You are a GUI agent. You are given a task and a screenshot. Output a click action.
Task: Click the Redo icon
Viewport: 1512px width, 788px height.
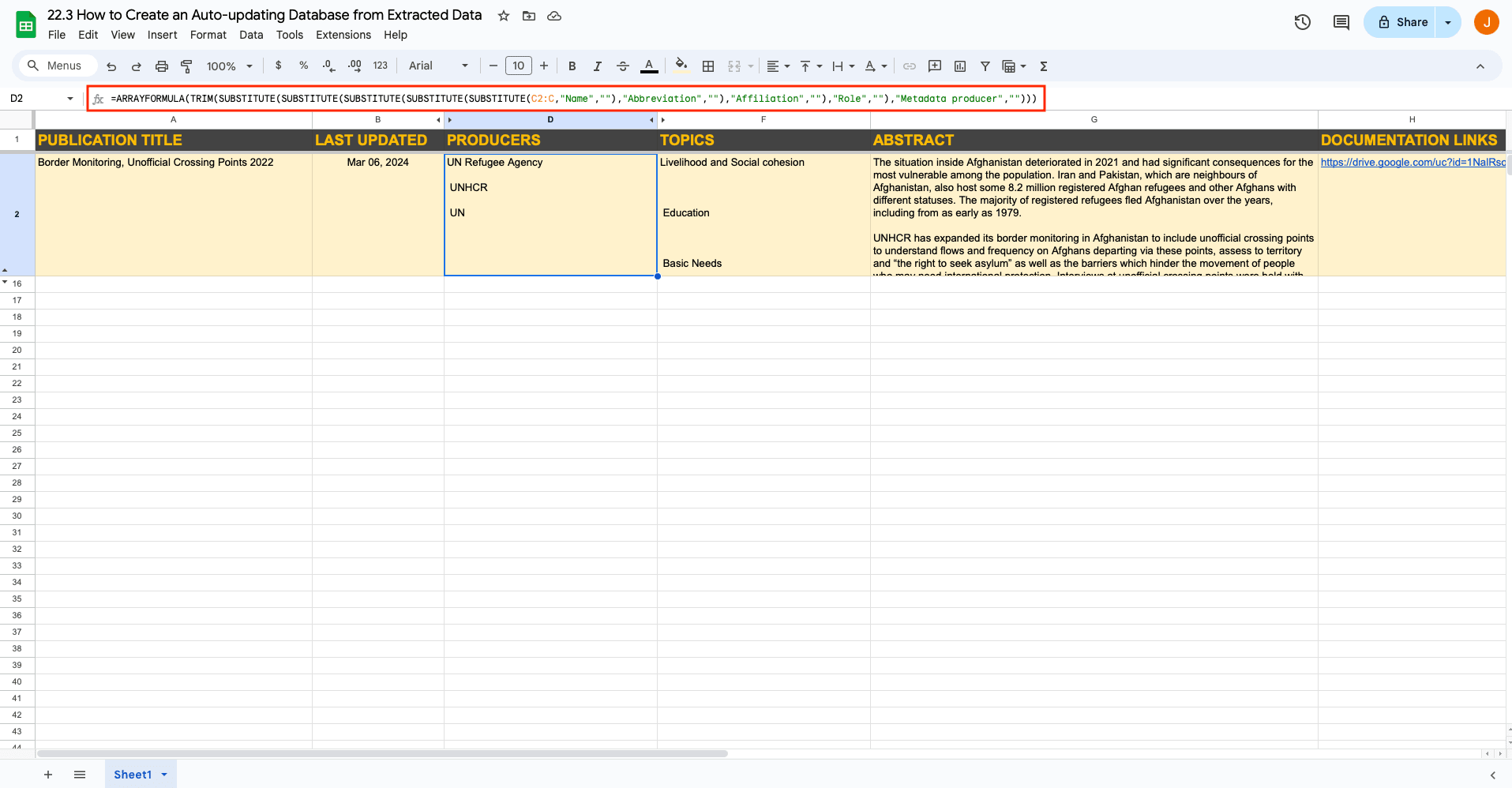pos(137,66)
